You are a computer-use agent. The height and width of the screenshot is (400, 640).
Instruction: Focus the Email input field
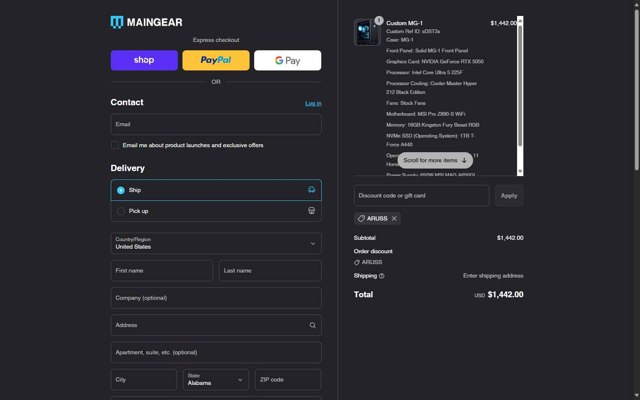coord(216,124)
